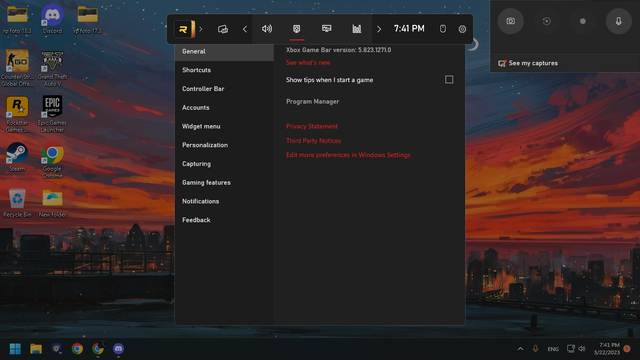Select the General settings tab

224,51
